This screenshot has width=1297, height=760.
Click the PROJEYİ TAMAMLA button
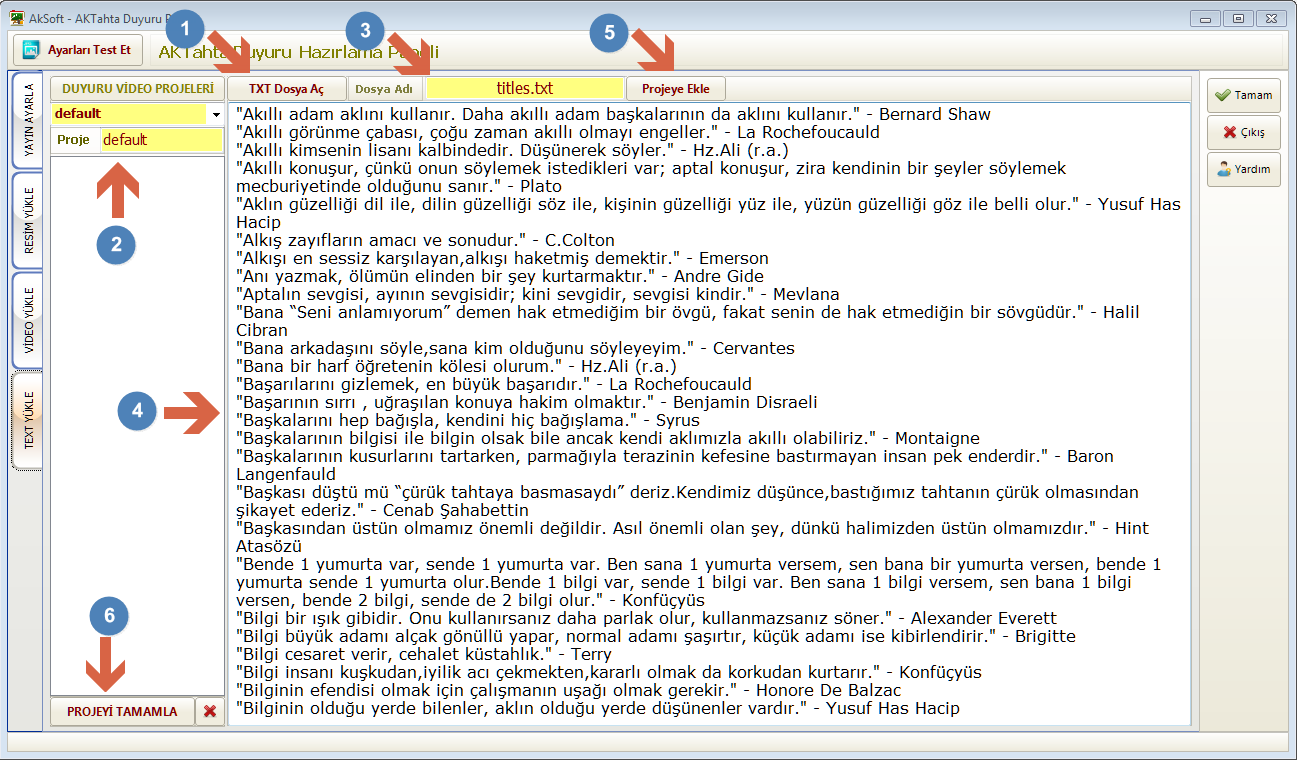(x=122, y=712)
